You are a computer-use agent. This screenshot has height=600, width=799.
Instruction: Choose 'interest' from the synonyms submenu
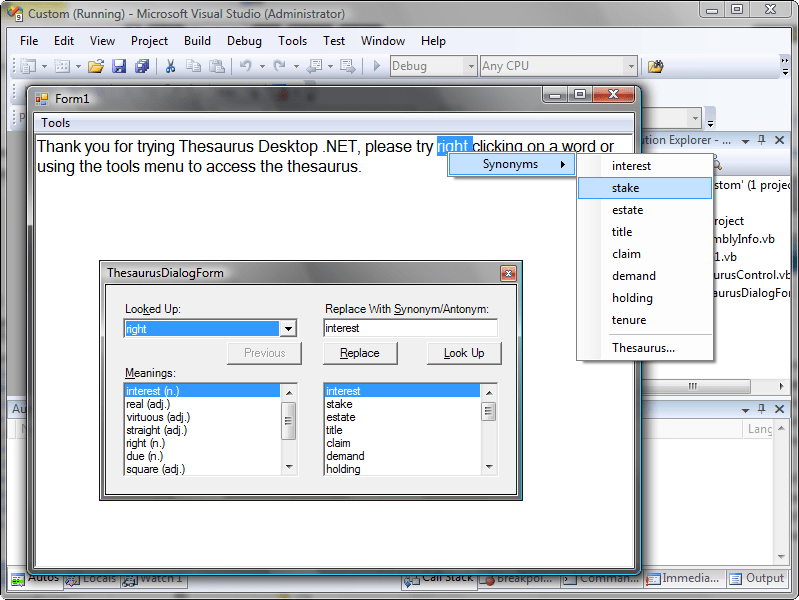coord(645,166)
